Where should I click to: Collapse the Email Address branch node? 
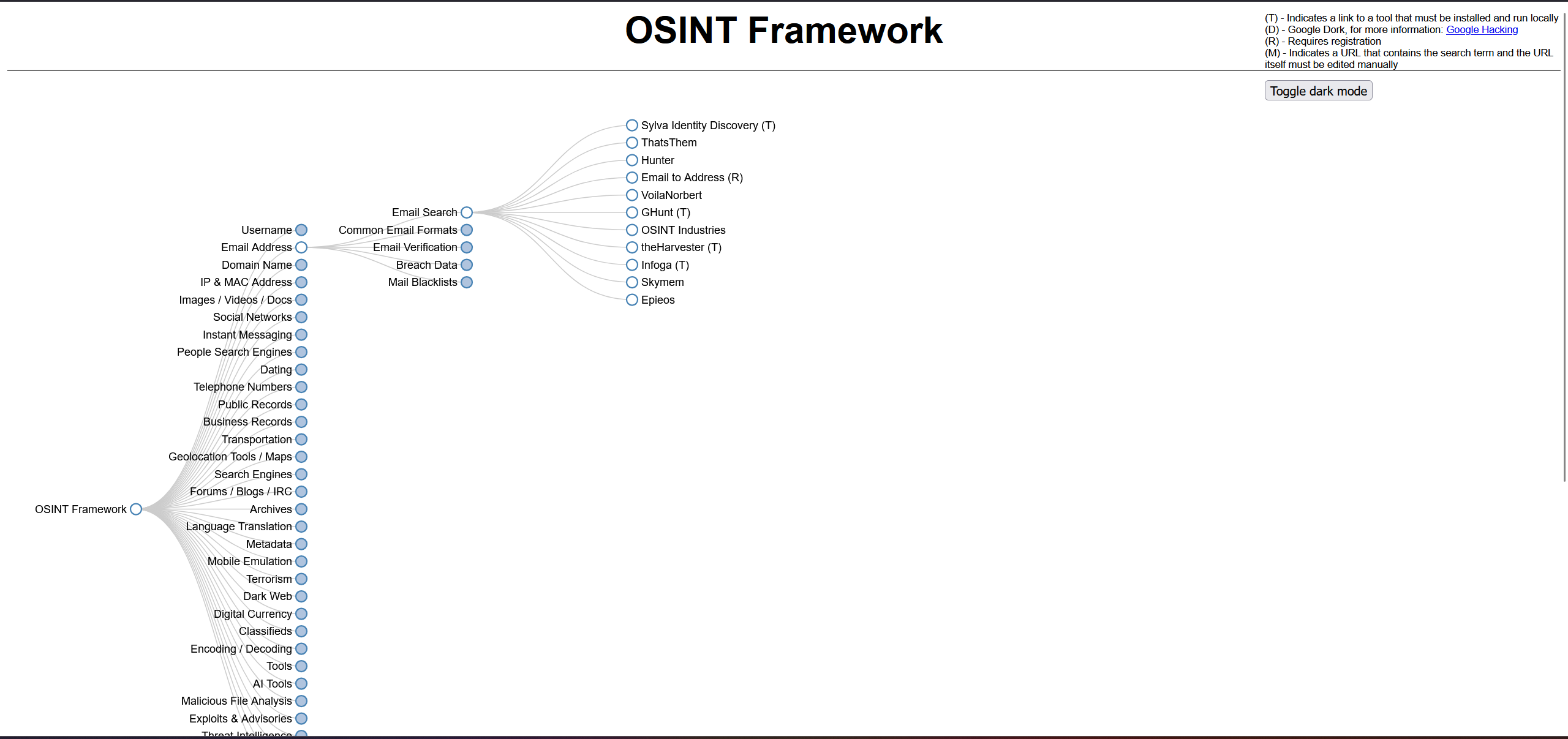tap(301, 247)
